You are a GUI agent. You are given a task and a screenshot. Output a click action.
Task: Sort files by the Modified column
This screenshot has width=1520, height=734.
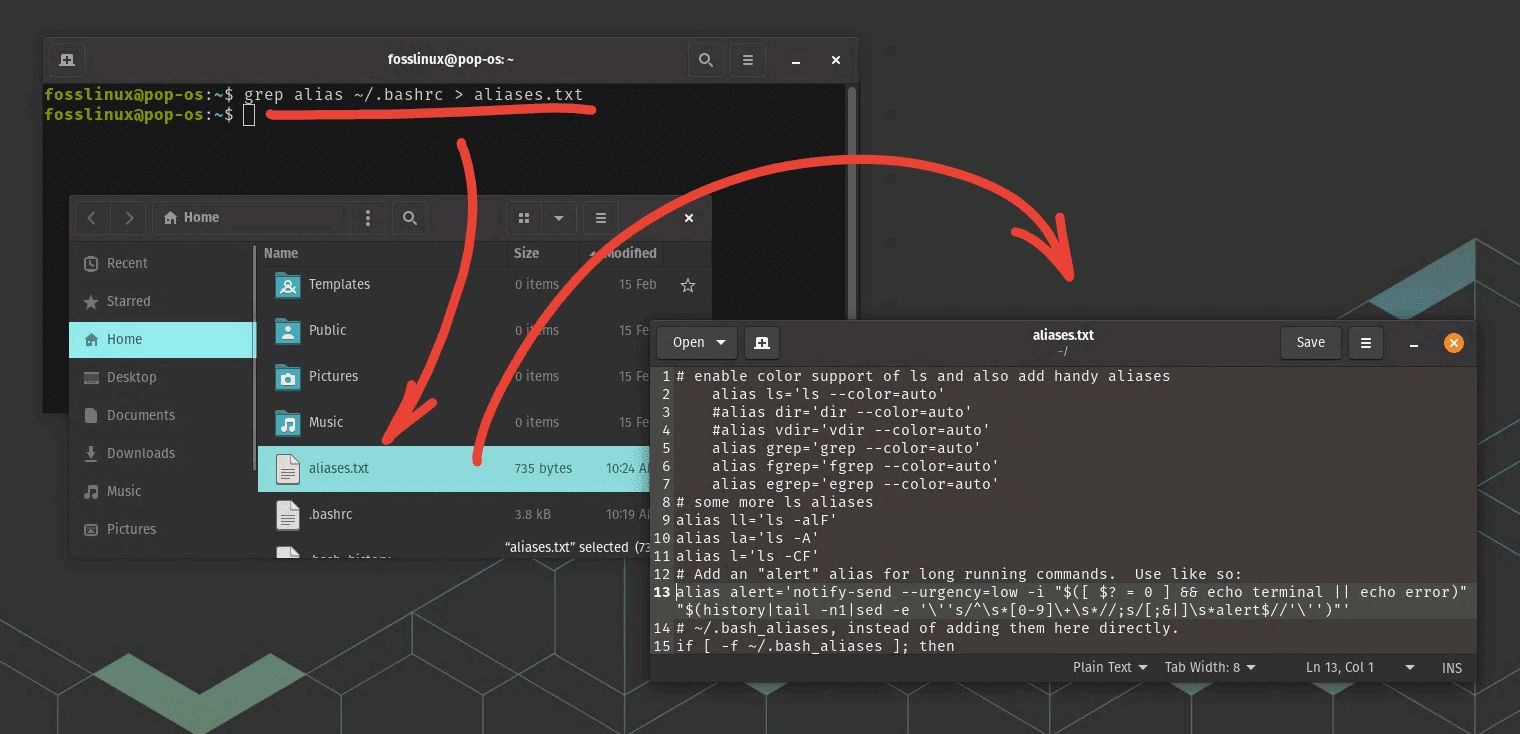tap(621, 253)
